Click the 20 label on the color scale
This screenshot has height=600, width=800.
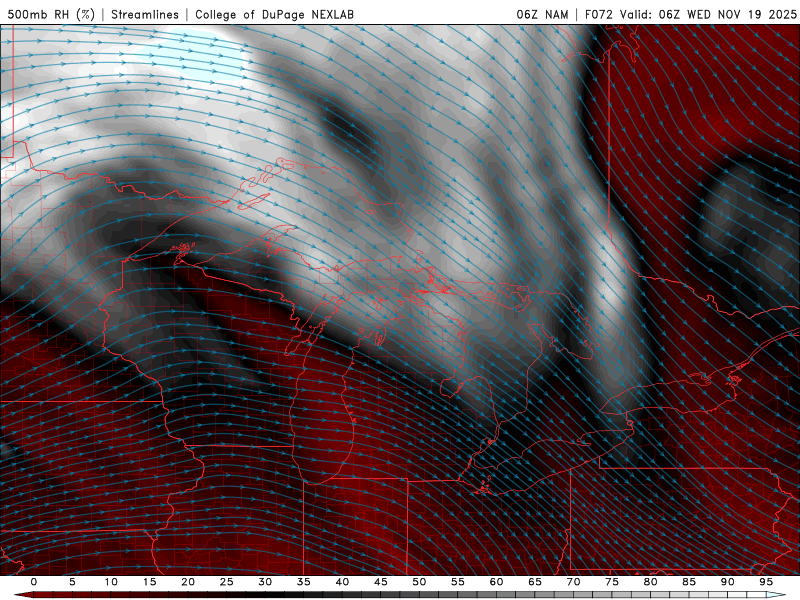(188, 582)
